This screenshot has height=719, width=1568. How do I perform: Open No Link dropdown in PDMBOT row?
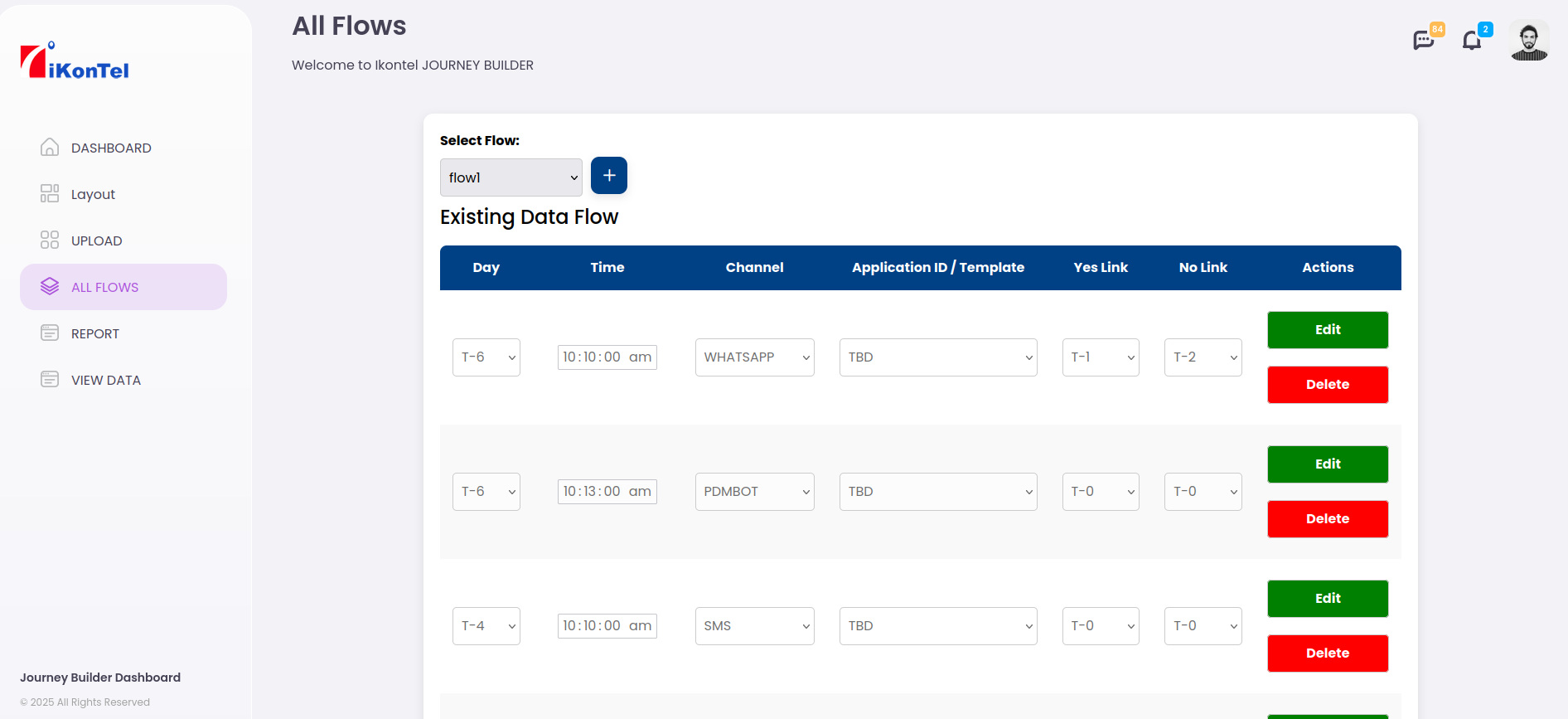pyautogui.click(x=1203, y=492)
